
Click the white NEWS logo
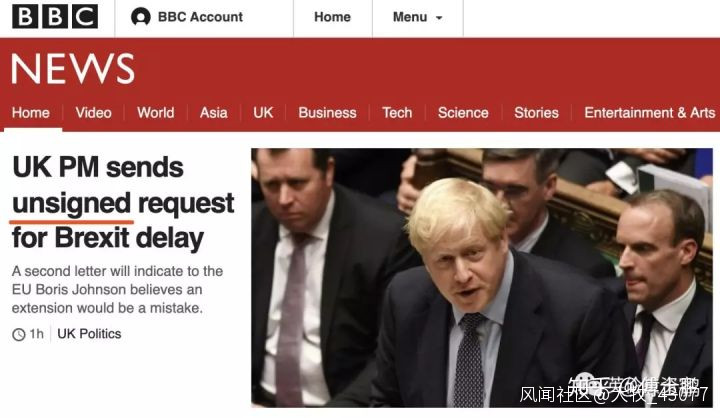coord(73,69)
